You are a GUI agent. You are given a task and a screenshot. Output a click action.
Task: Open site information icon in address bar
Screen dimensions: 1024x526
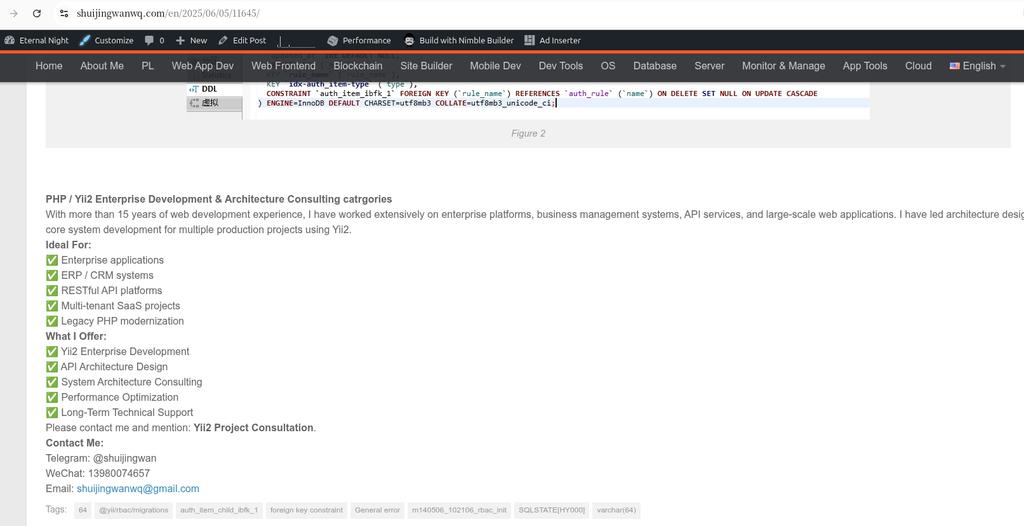63,13
